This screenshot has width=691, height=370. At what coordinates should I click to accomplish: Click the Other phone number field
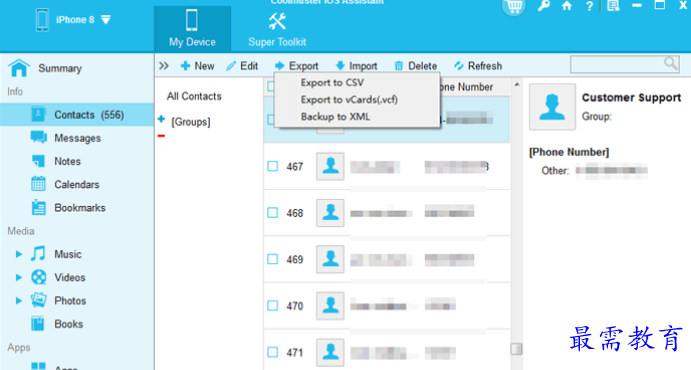(612, 170)
